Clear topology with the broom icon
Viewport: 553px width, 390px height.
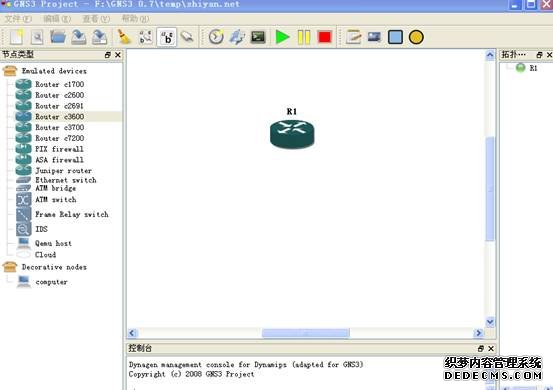click(x=124, y=37)
